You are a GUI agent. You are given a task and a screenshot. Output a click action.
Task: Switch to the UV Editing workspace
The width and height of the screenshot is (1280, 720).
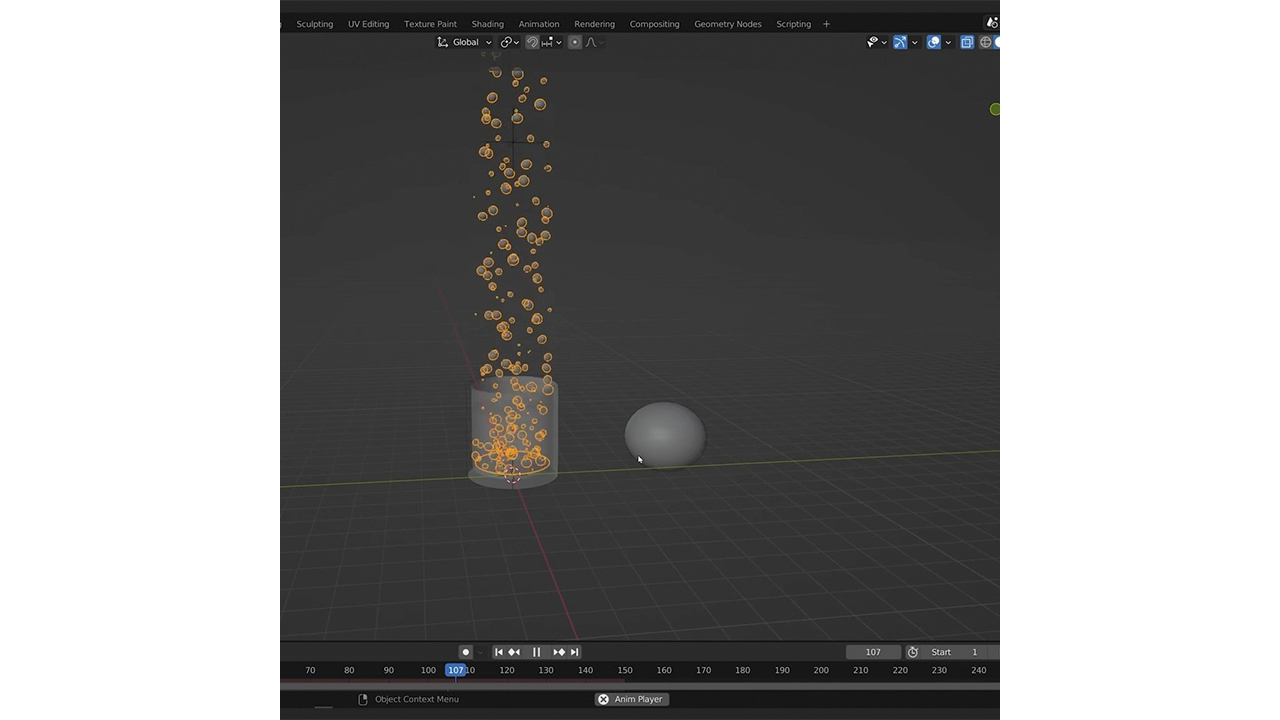pos(369,24)
